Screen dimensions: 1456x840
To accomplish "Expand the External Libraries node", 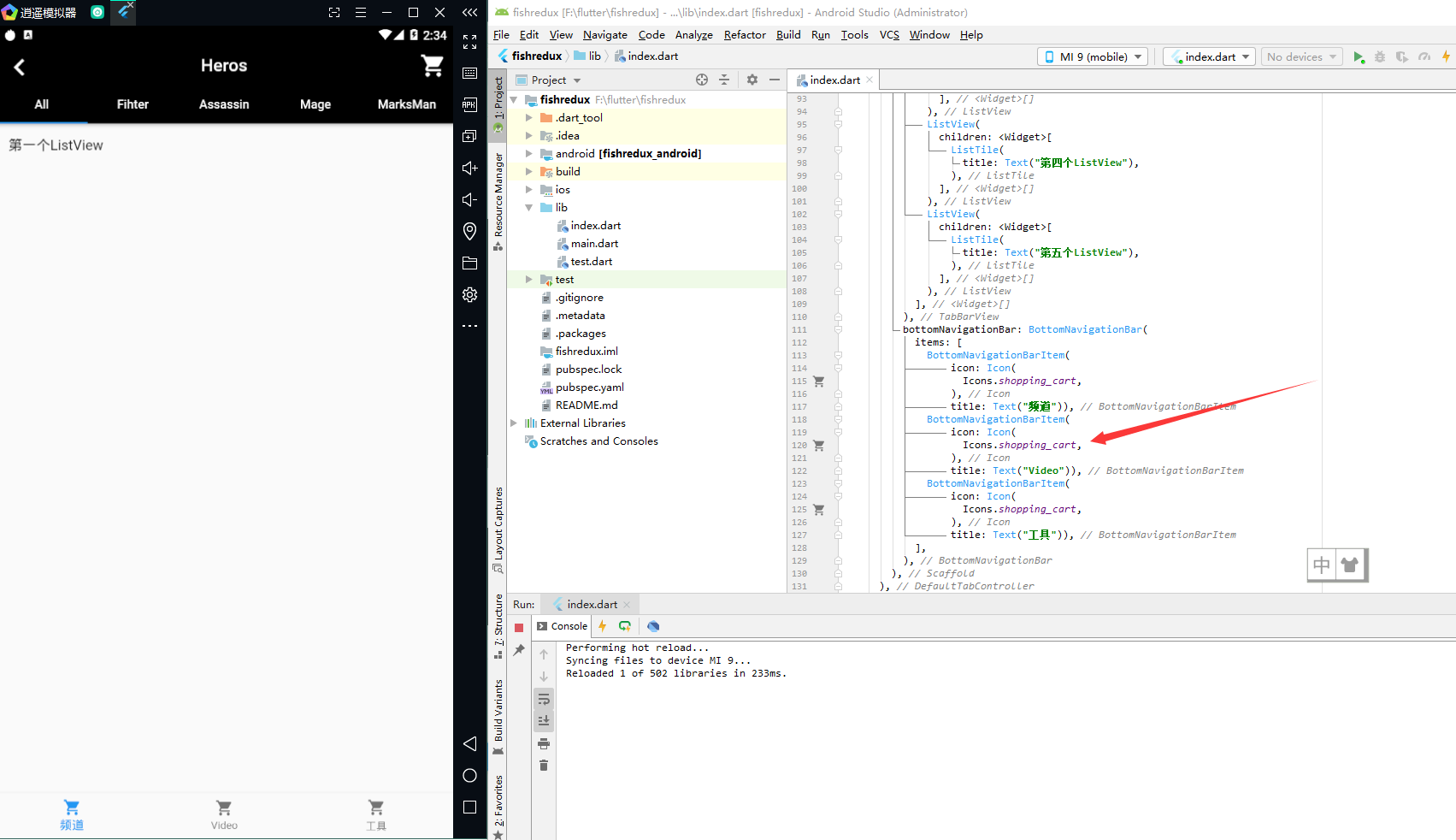I will click(514, 423).
